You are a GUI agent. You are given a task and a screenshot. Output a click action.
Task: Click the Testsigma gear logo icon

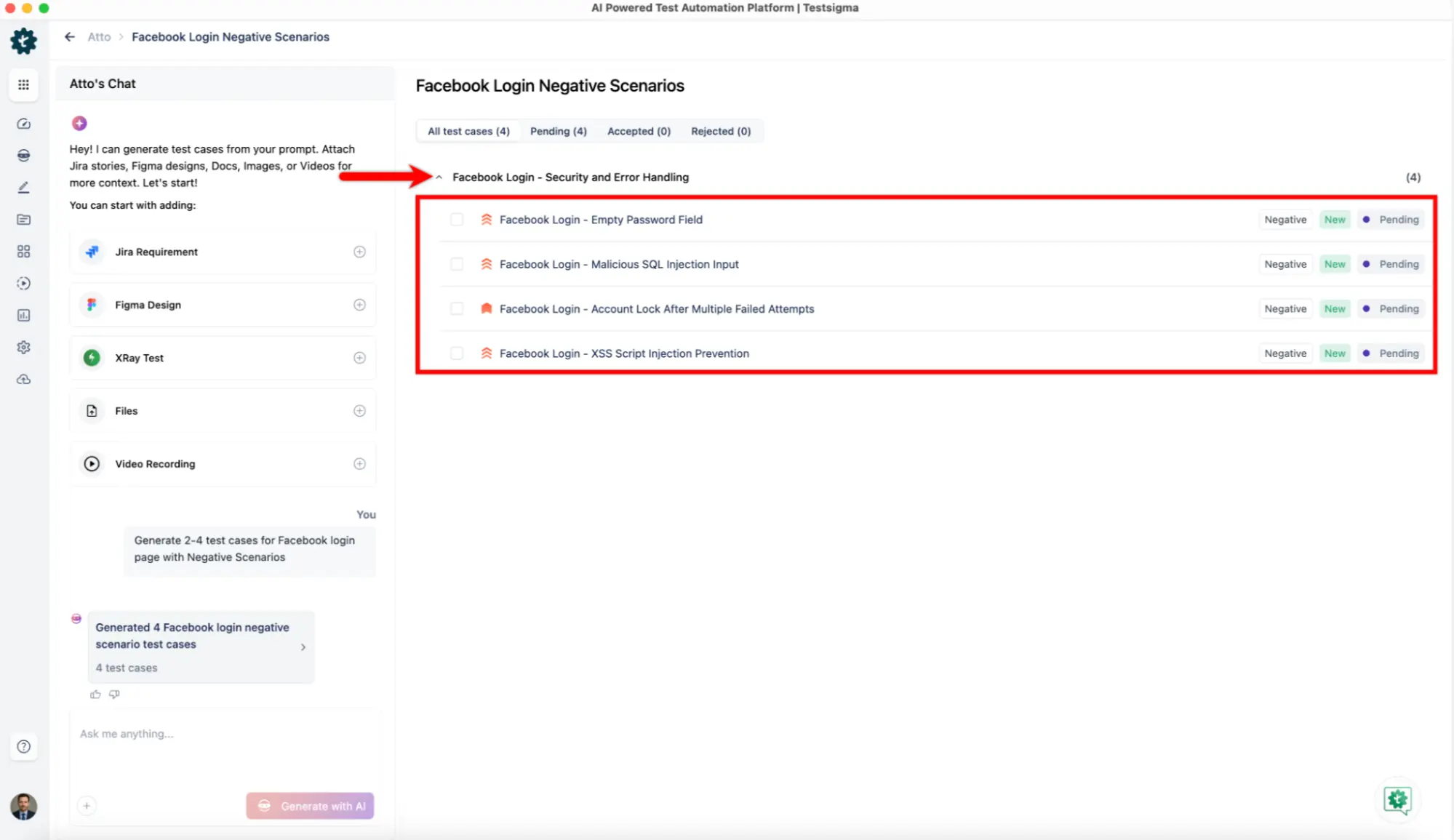pos(23,41)
